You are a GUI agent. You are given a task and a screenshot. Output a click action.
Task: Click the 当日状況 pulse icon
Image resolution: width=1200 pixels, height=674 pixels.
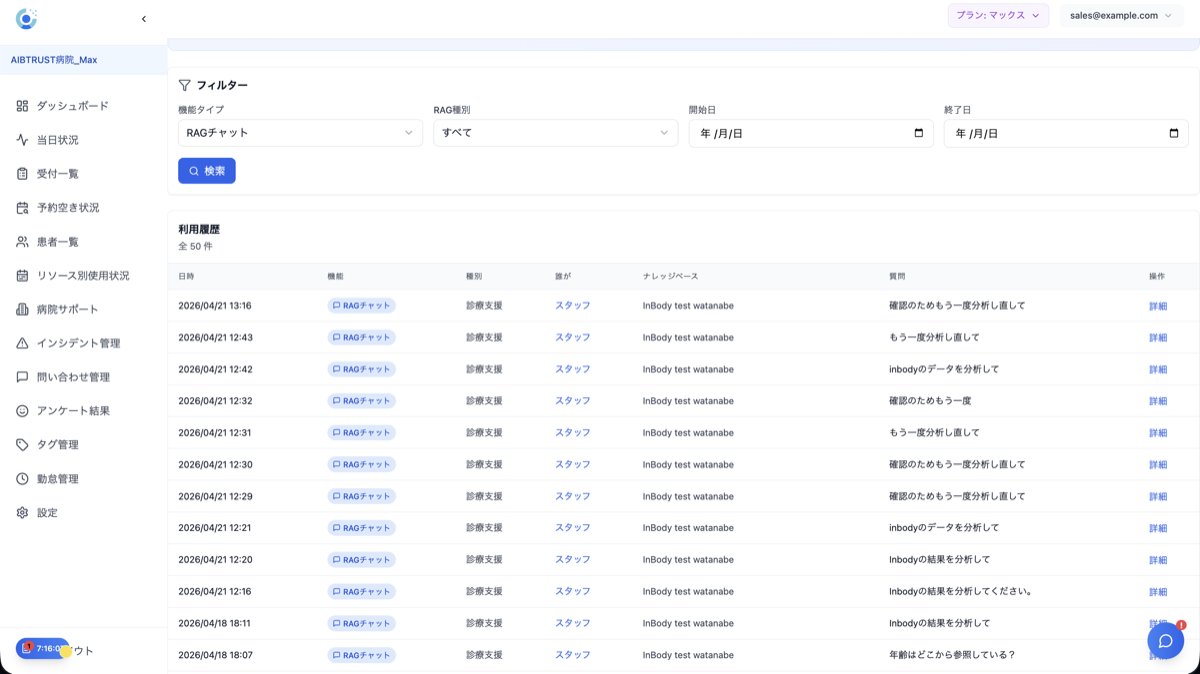pos(22,140)
